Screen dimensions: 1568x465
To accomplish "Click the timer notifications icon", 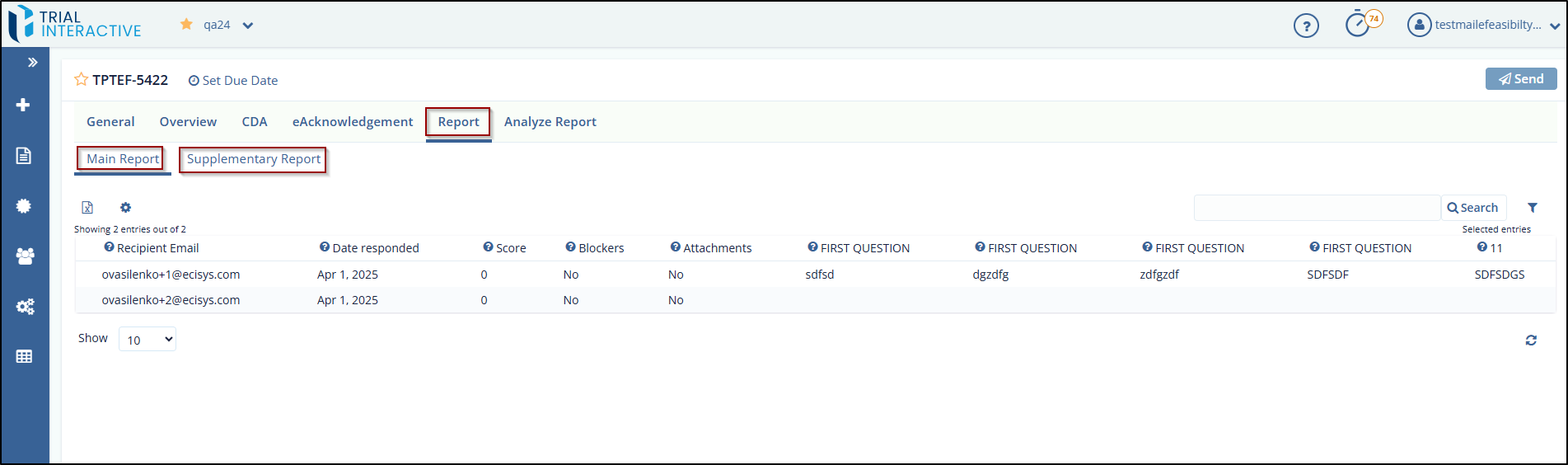I will pos(1358,25).
